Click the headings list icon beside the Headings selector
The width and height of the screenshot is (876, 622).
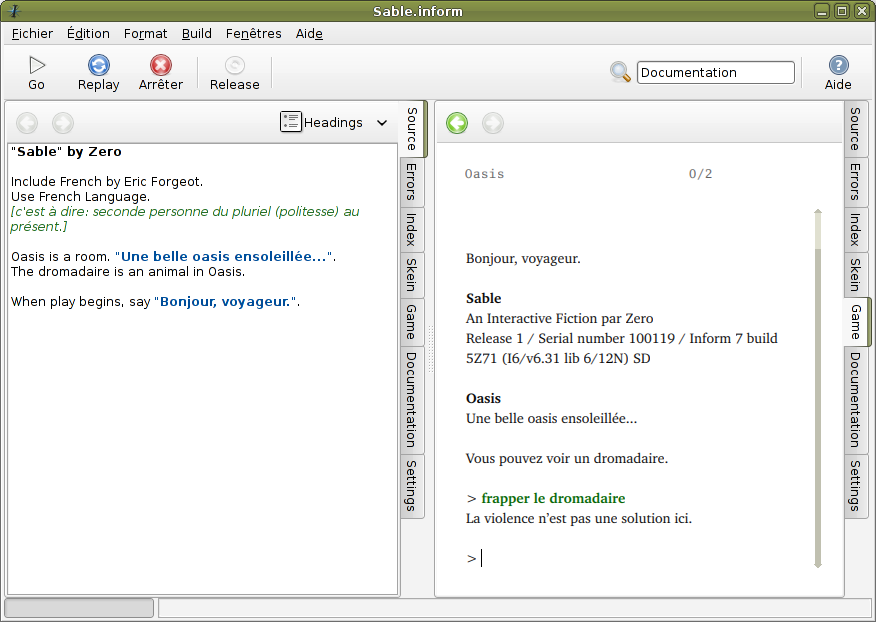[x=291, y=121]
